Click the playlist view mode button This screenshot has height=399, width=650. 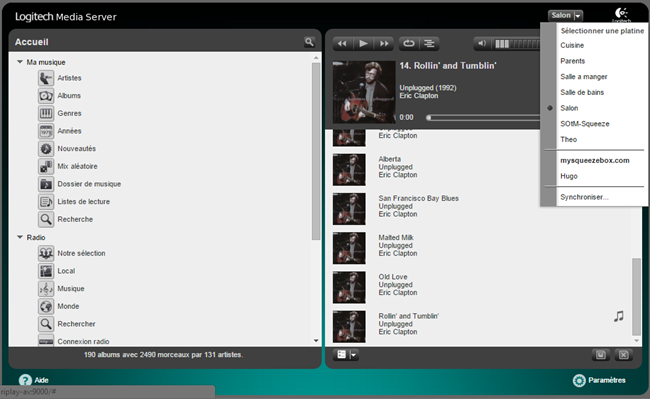pyautogui.click(x=342, y=355)
